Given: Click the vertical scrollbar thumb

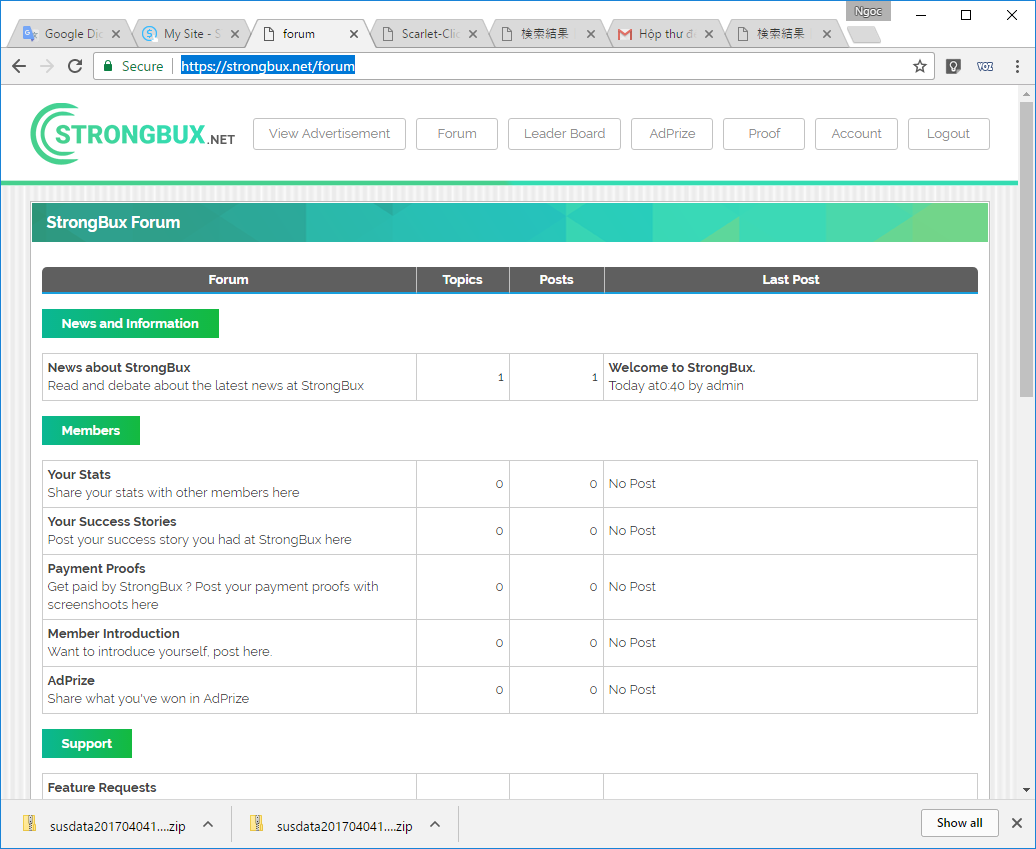Looking at the screenshot, I should pos(1026,248).
